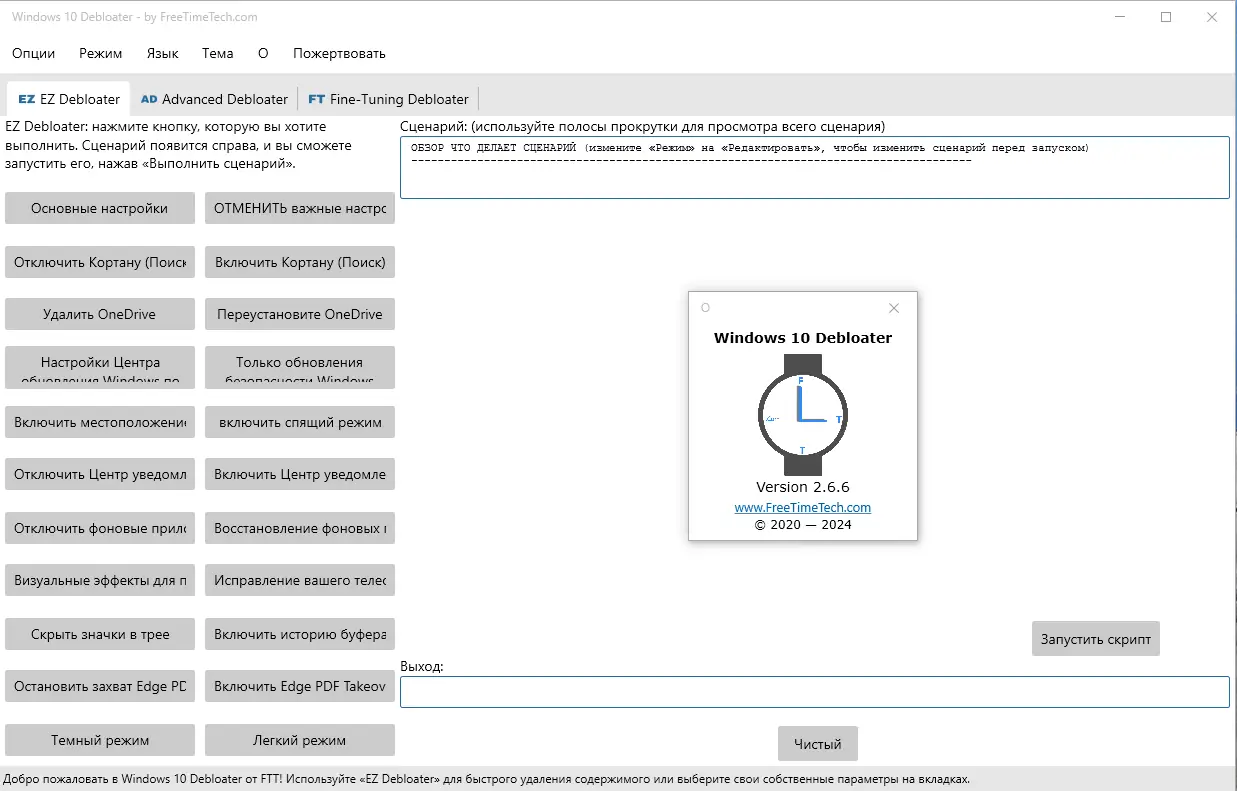The width and height of the screenshot is (1237, 791).
Task: Switch to the EZ Debloater tab
Action: [x=69, y=99]
